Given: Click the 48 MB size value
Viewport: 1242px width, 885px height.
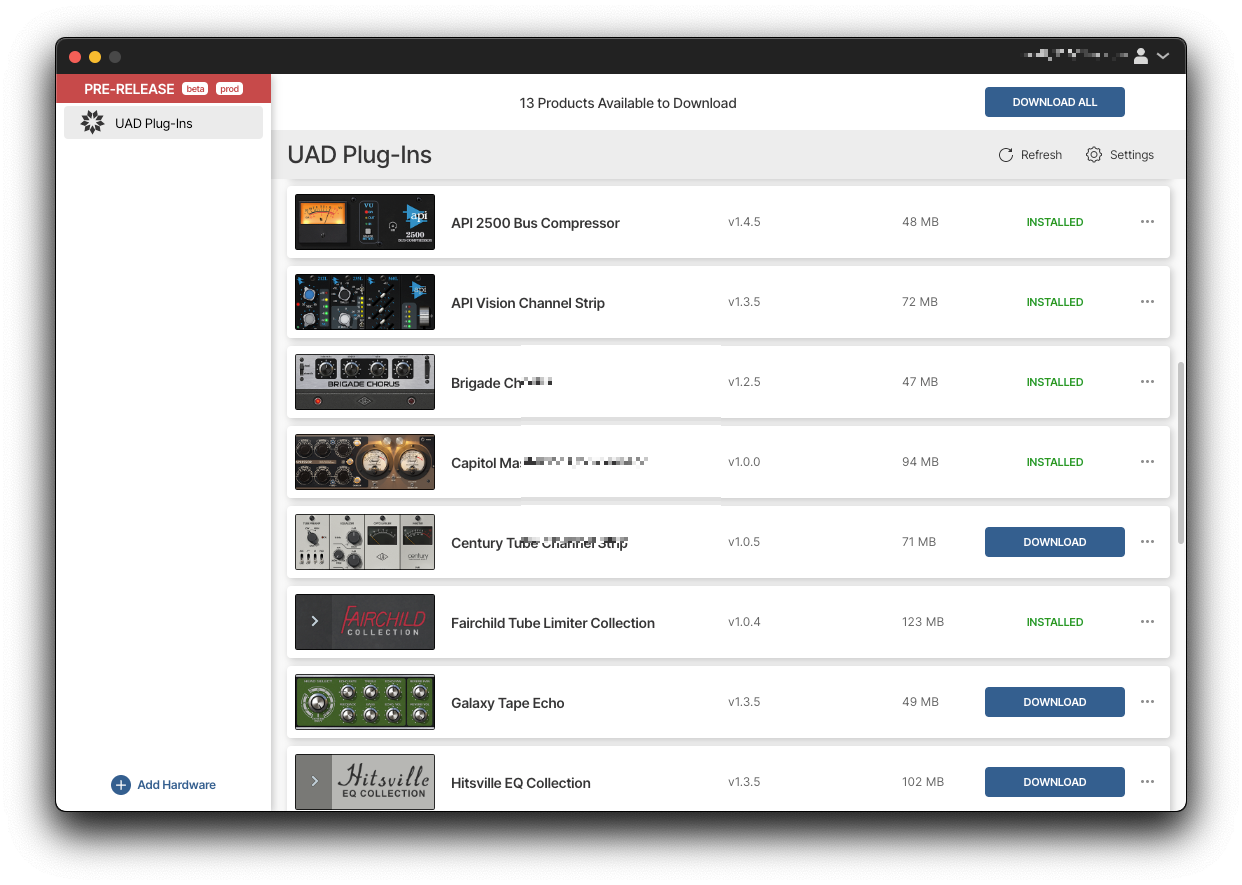Looking at the screenshot, I should pos(920,222).
